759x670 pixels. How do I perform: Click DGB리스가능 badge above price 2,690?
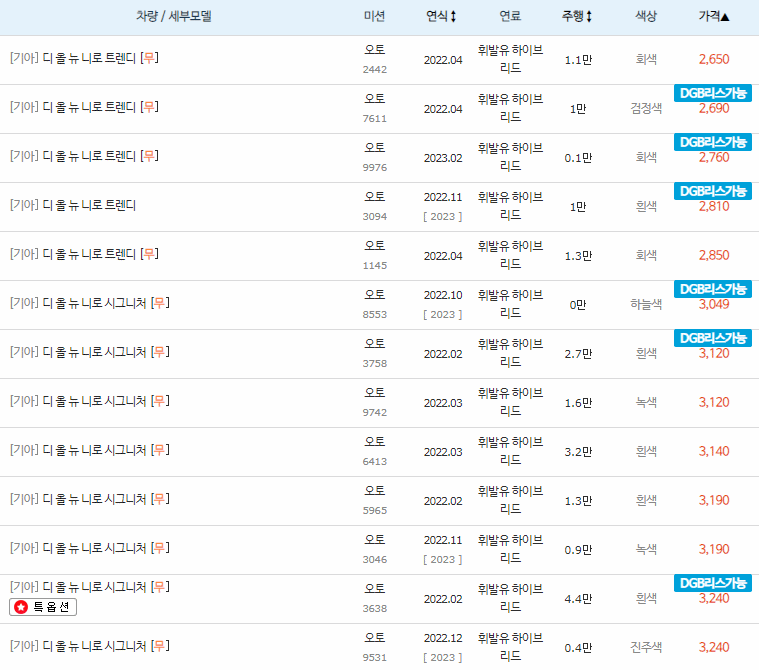pos(713,93)
